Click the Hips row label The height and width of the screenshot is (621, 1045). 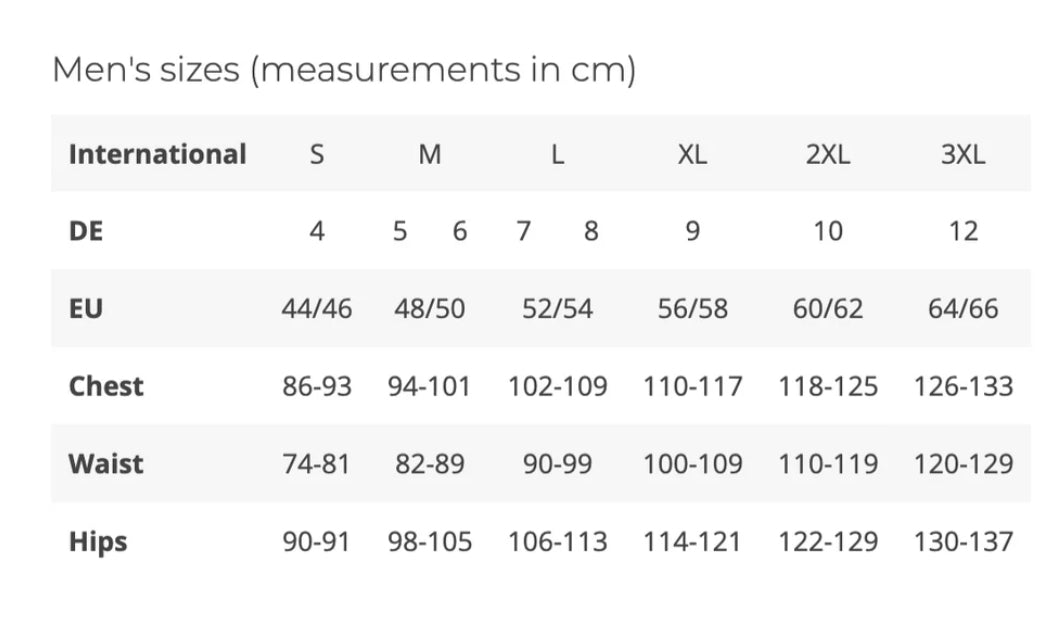click(98, 542)
